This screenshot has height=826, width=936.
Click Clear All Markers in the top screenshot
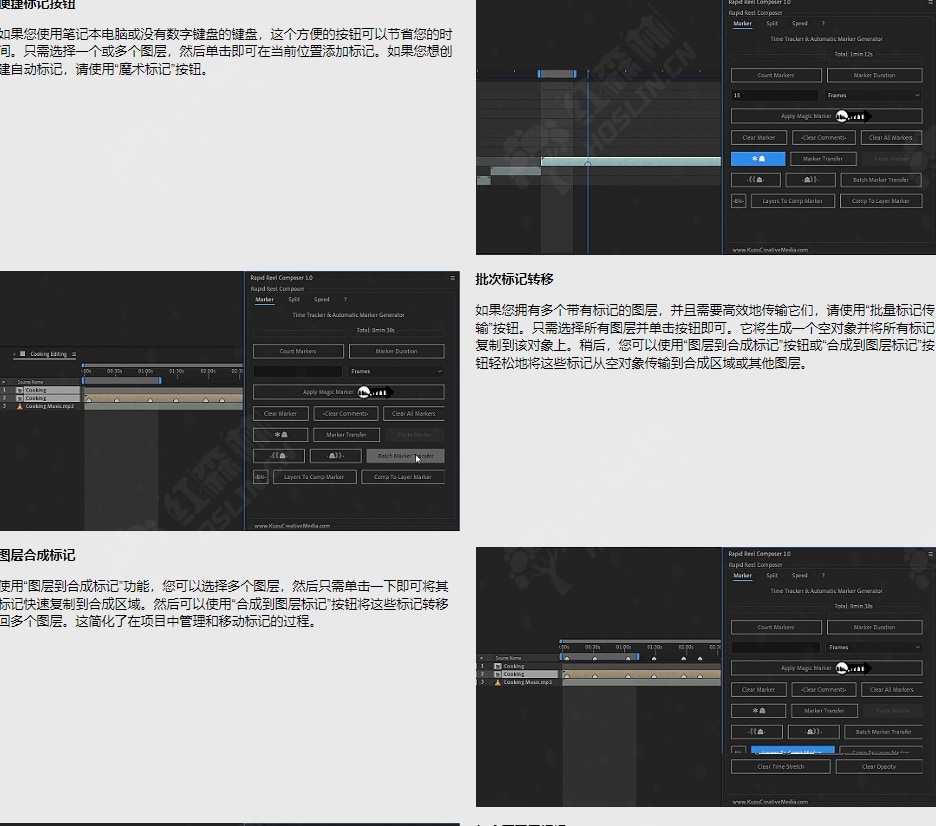click(891, 137)
